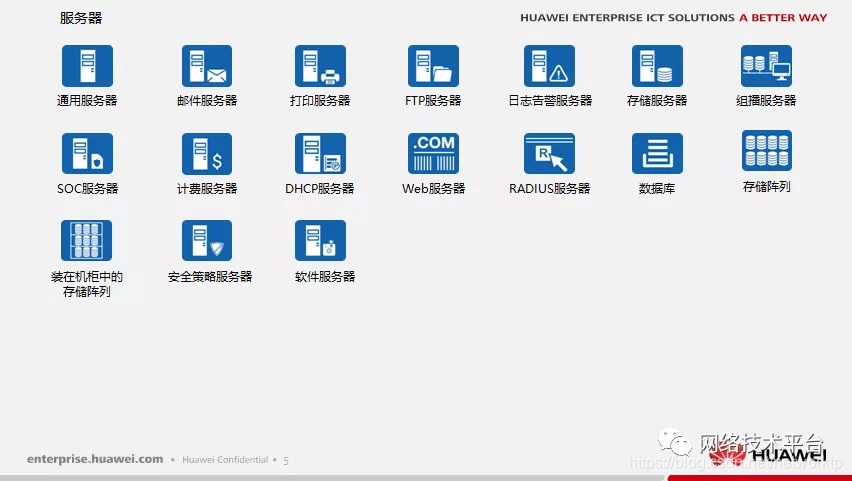Screen dimensions: 852x481
Task: Select the 存储阵列 storage array icon
Action: (767, 151)
